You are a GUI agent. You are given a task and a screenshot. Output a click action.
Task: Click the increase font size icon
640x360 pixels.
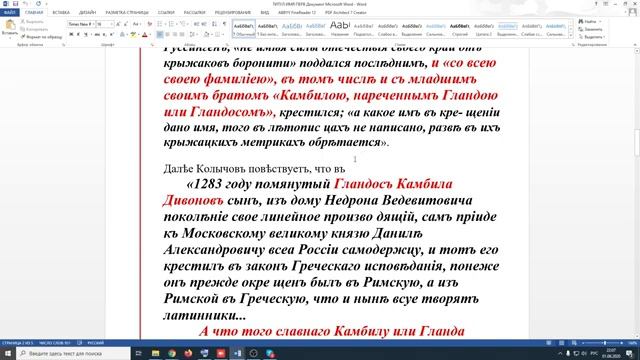118,24
